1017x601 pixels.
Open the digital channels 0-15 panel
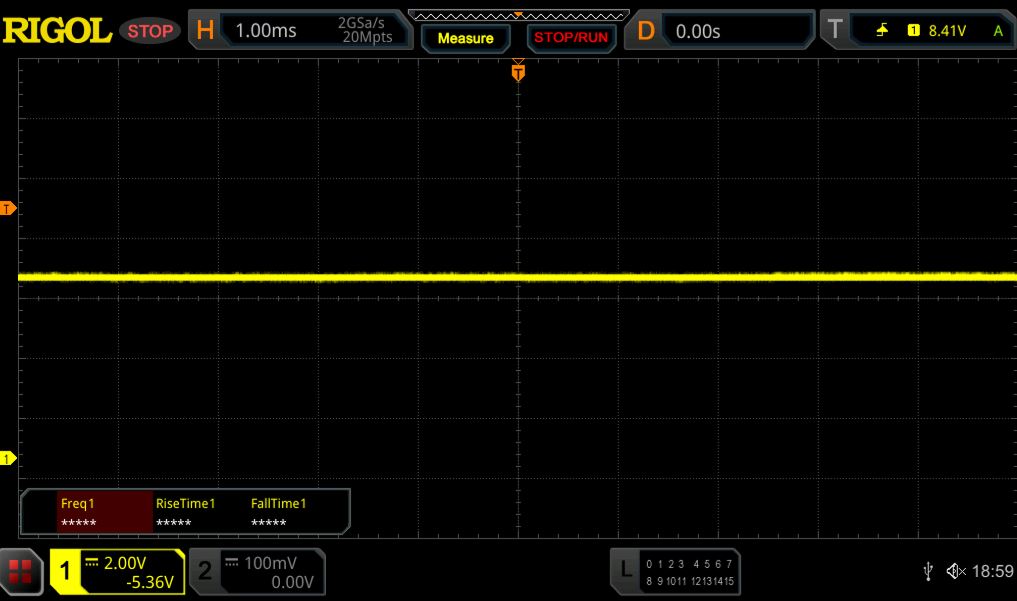pos(689,572)
